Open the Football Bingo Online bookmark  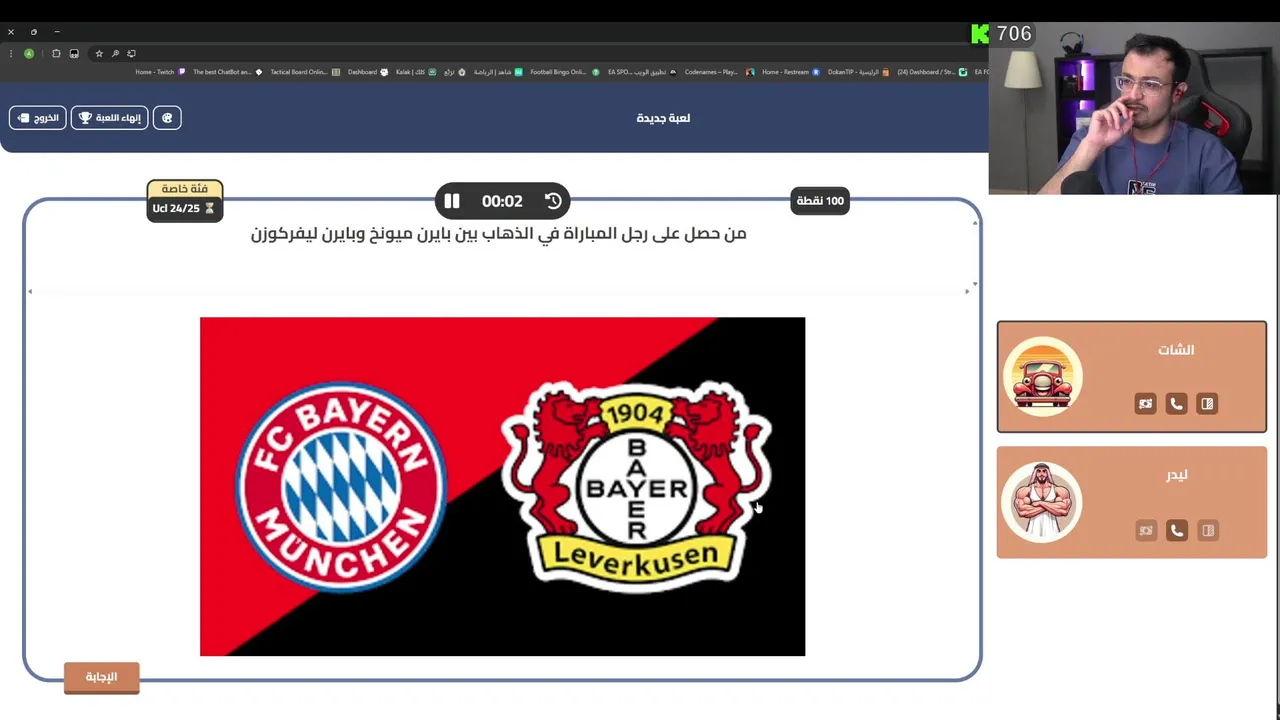565,72
